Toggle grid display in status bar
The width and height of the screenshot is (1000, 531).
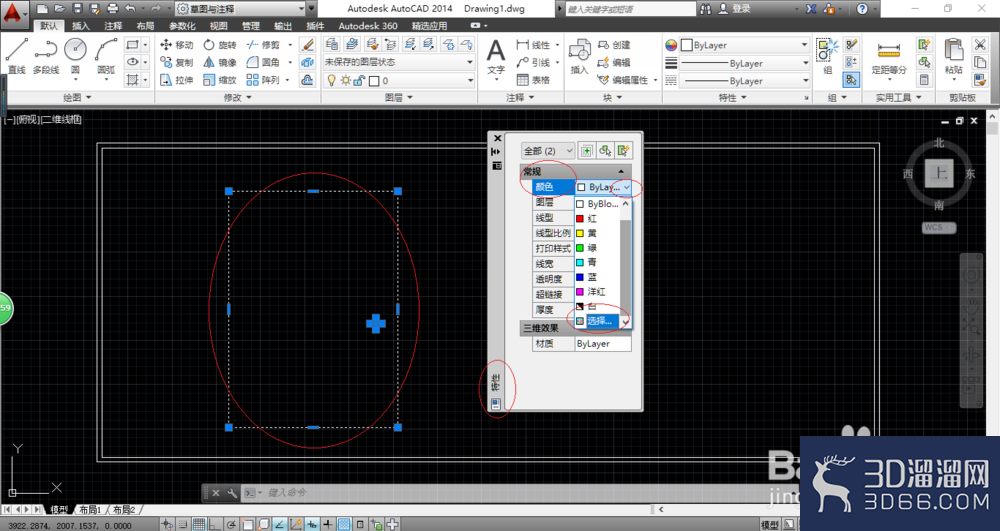199,525
